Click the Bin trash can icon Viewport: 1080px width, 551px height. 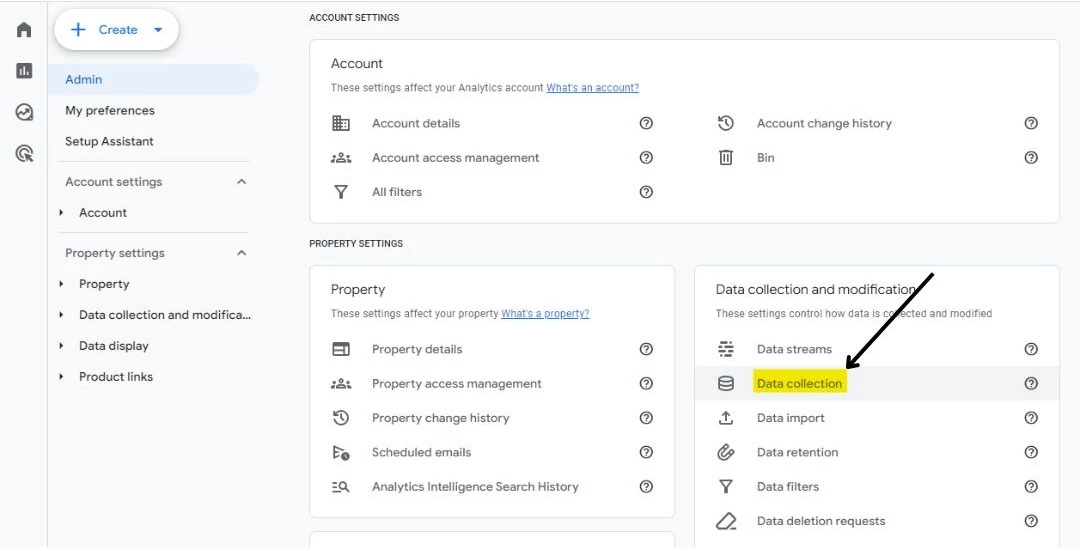coord(726,158)
